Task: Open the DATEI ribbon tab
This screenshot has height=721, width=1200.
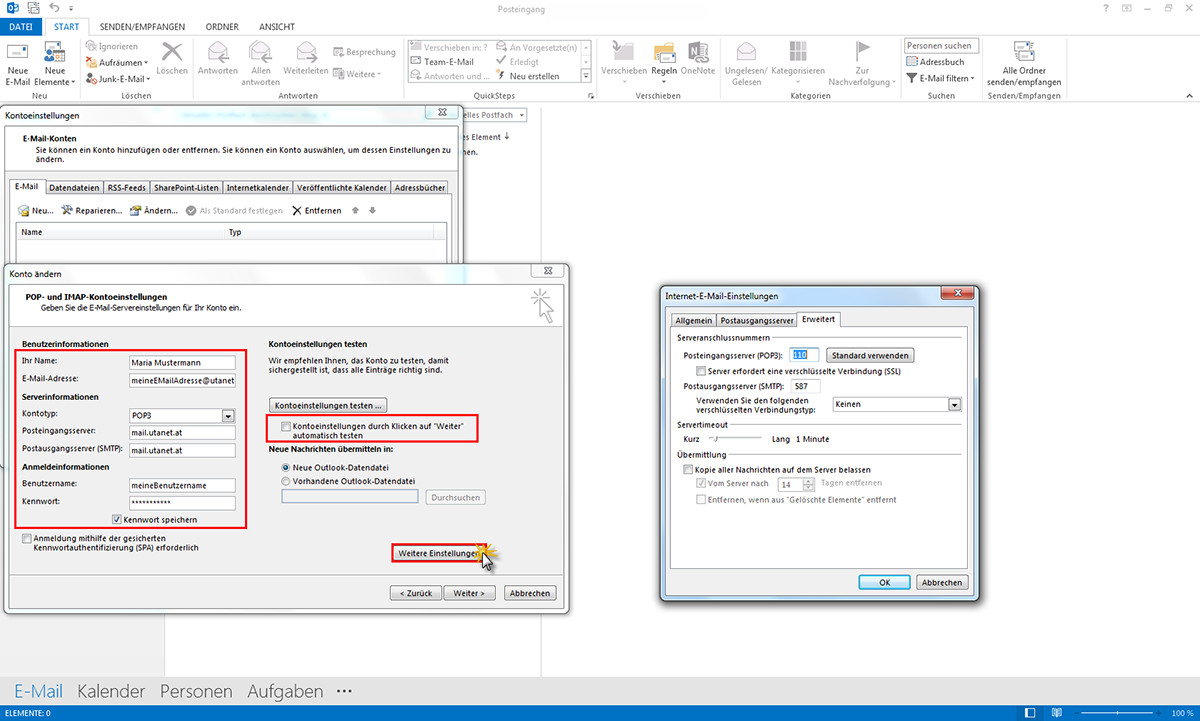Action: (x=20, y=27)
